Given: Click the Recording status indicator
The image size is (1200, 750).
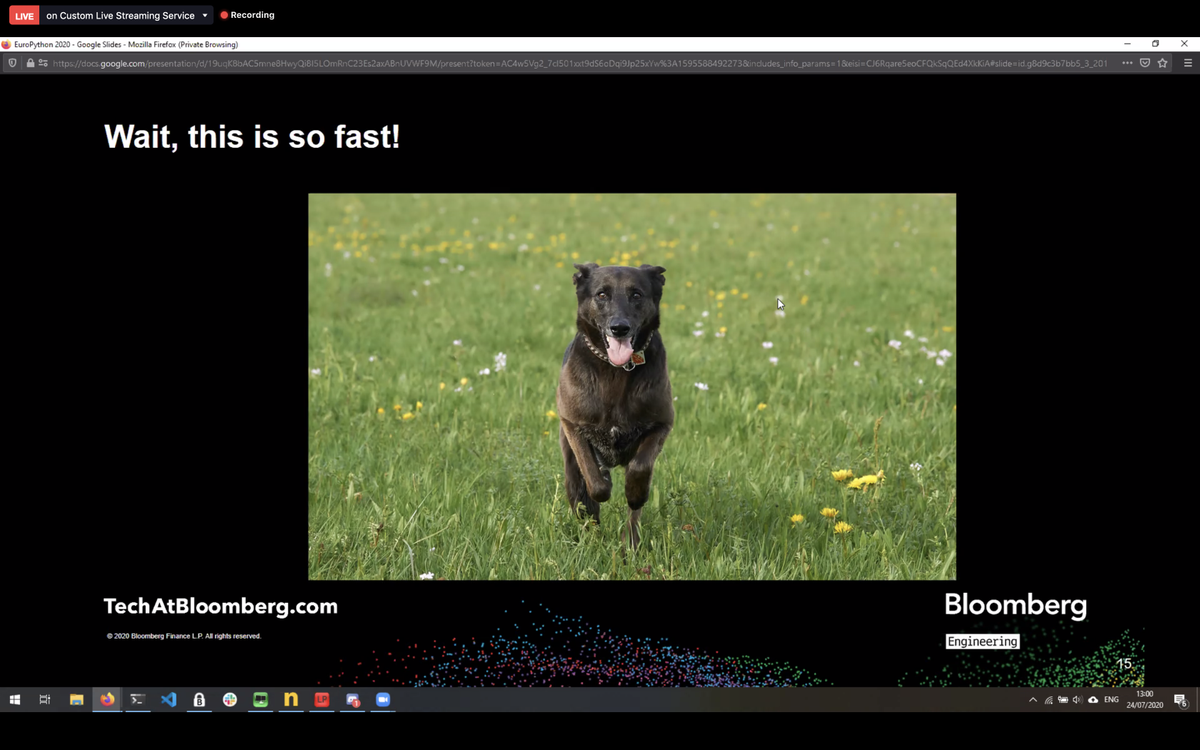Looking at the screenshot, I should pos(247,15).
